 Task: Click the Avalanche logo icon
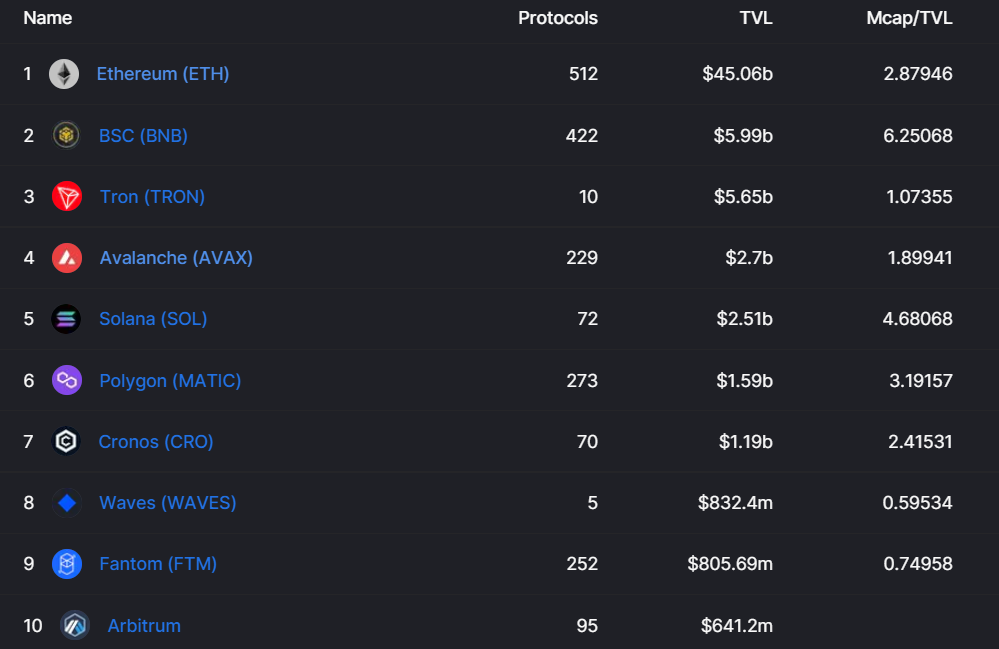point(67,258)
